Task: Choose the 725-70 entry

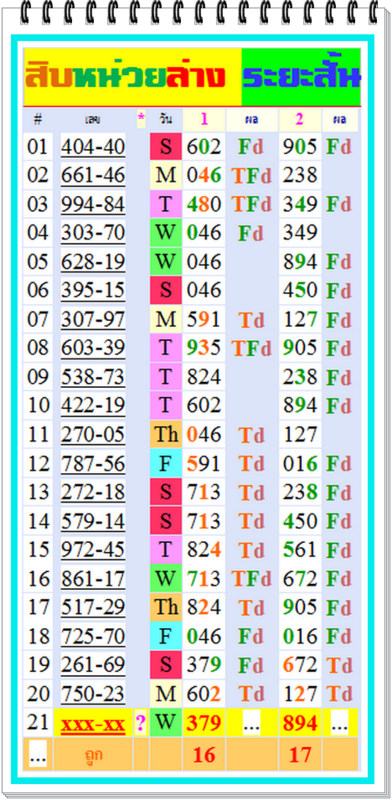Action: 93,636
